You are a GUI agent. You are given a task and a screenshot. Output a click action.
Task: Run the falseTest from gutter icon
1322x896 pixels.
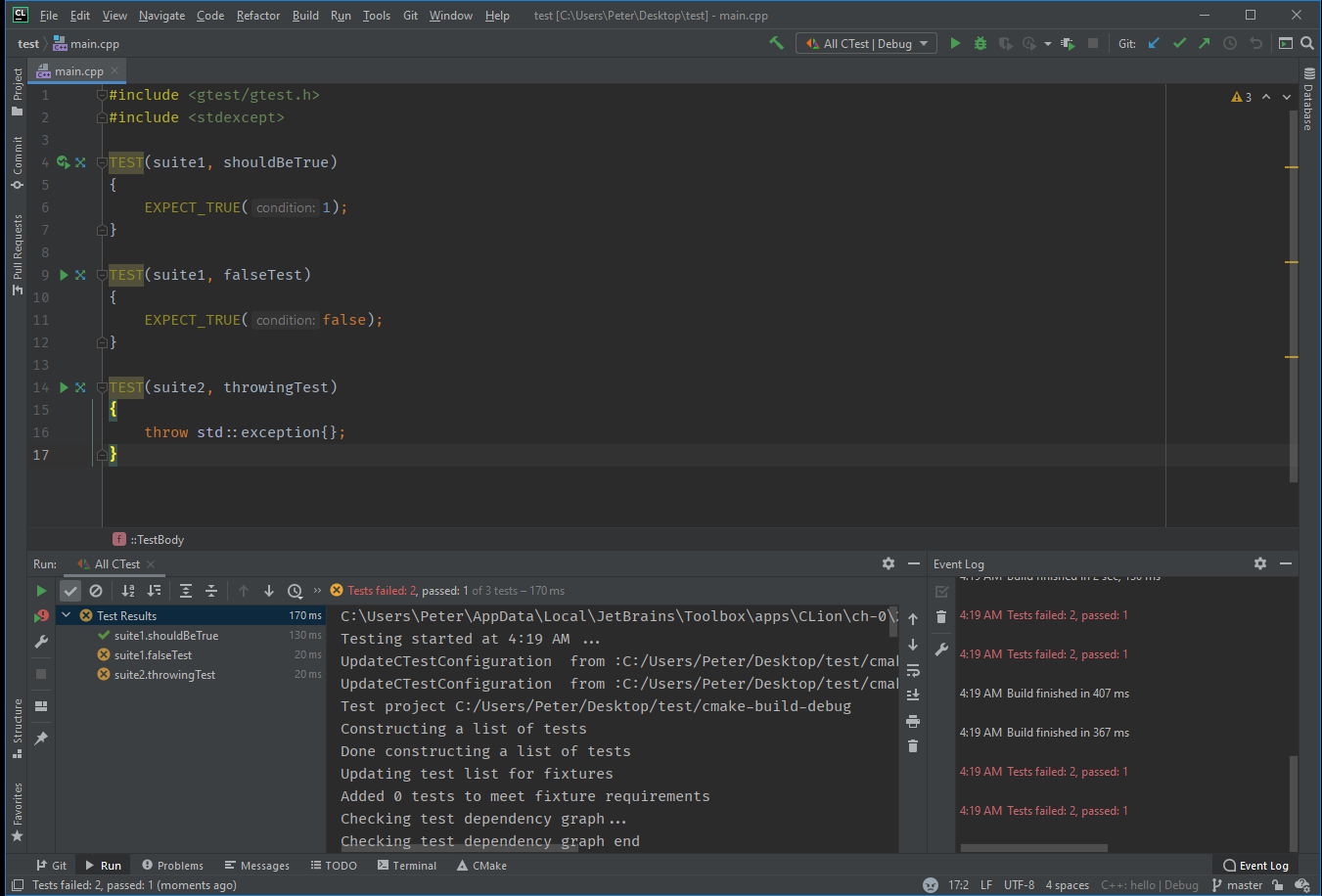(65, 275)
